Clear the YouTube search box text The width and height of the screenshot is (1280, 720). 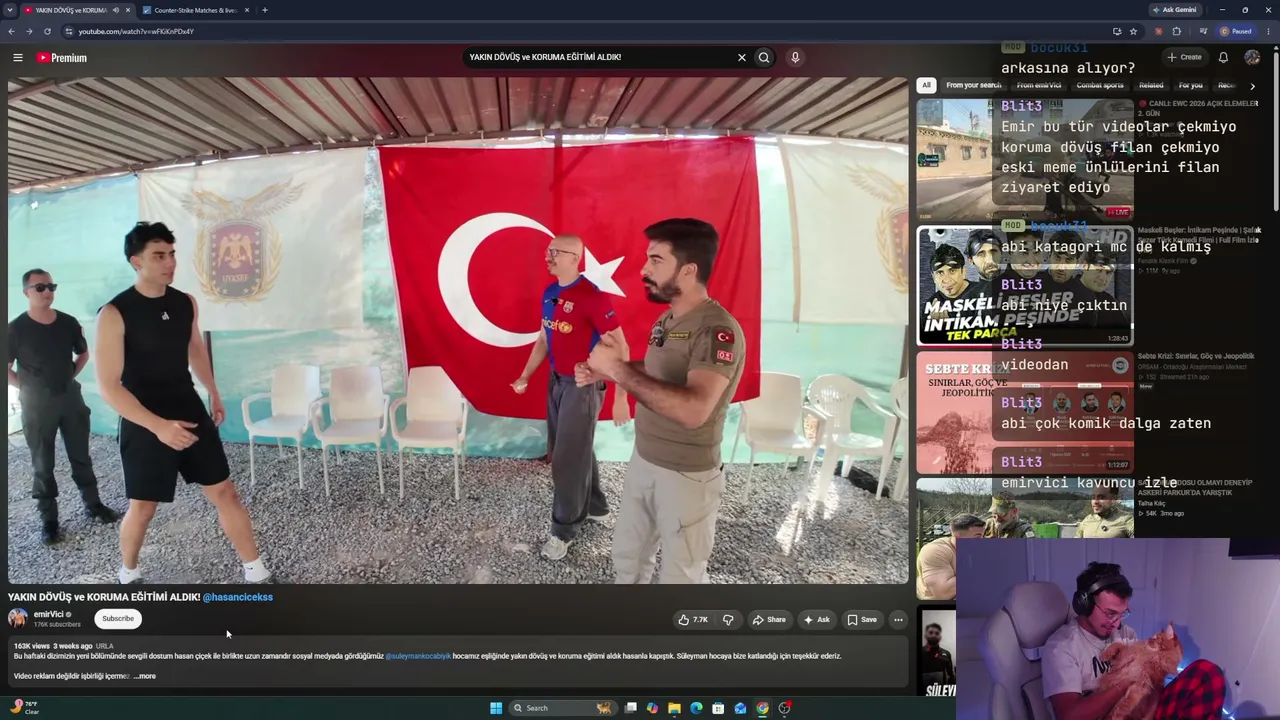[742, 58]
